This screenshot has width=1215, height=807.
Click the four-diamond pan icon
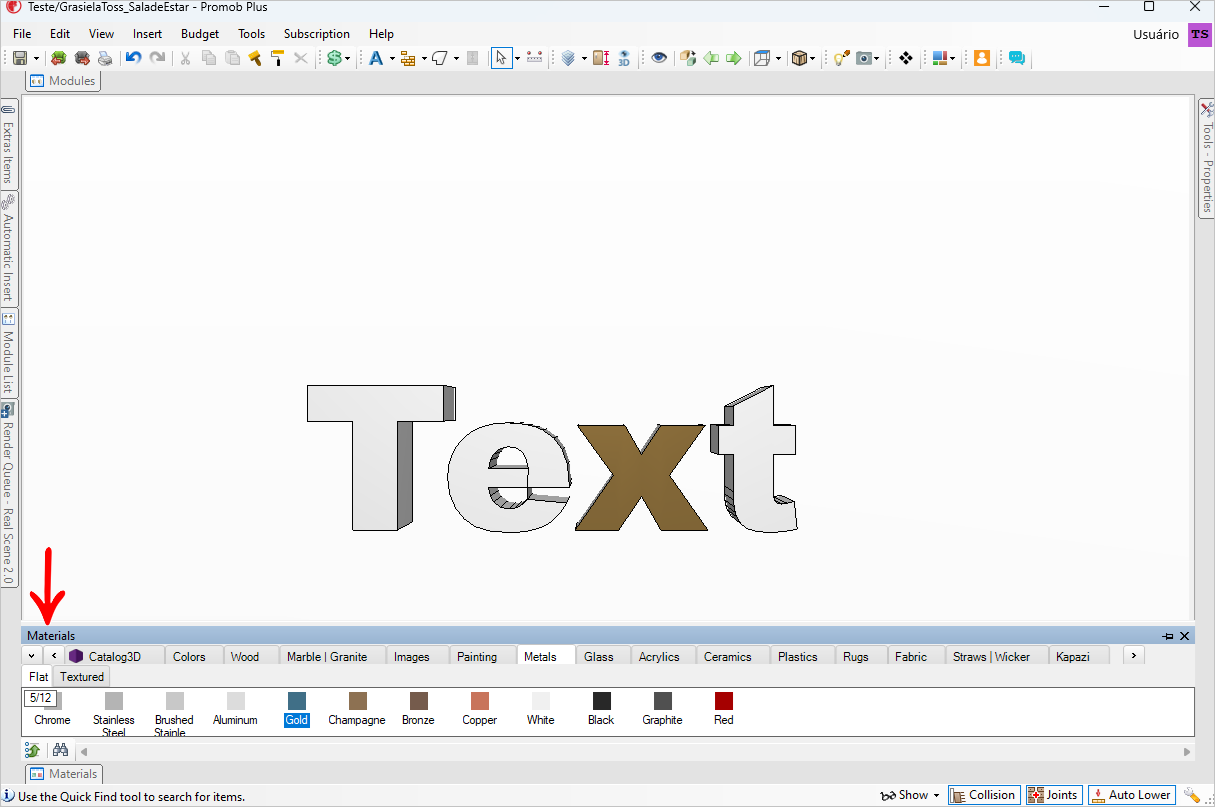click(906, 58)
